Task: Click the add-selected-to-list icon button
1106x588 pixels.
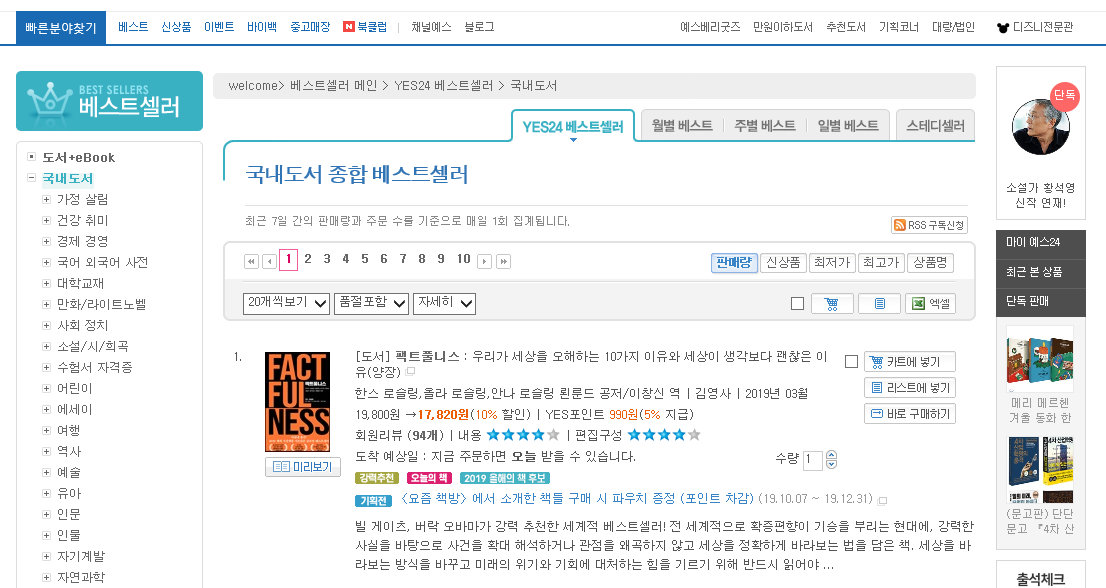Action: (x=880, y=304)
